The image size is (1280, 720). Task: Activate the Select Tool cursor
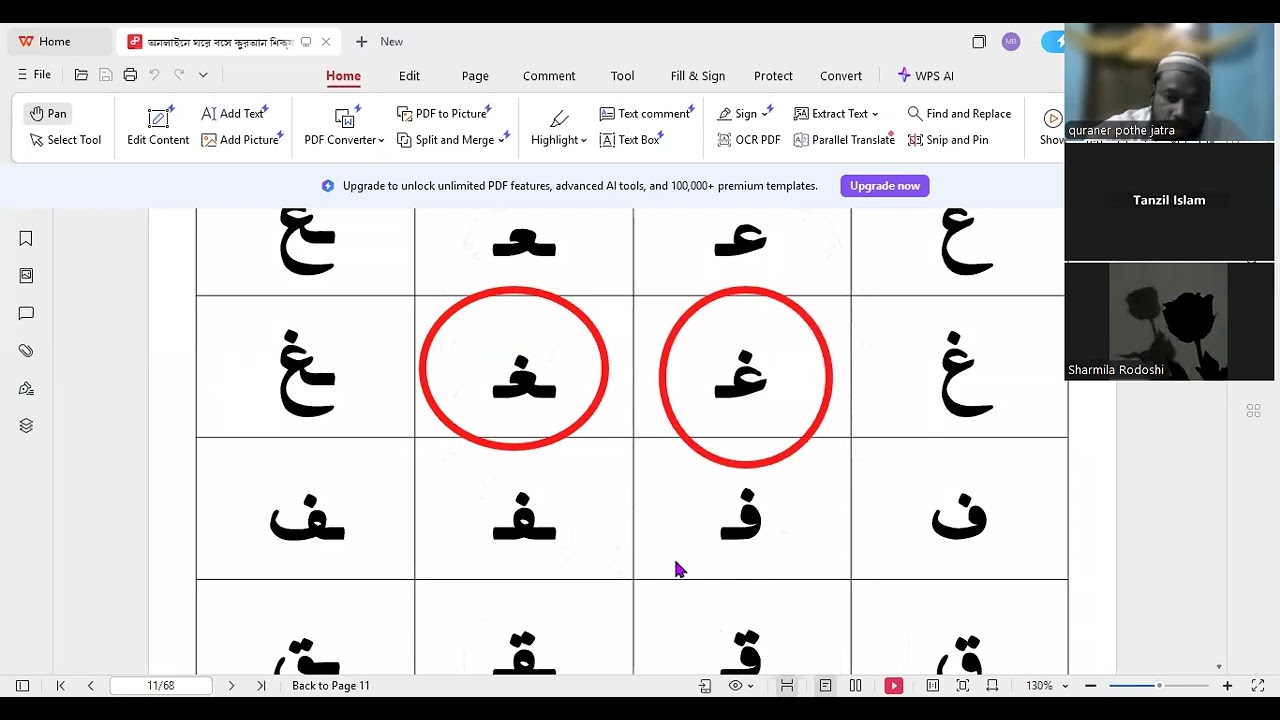[x=65, y=140]
